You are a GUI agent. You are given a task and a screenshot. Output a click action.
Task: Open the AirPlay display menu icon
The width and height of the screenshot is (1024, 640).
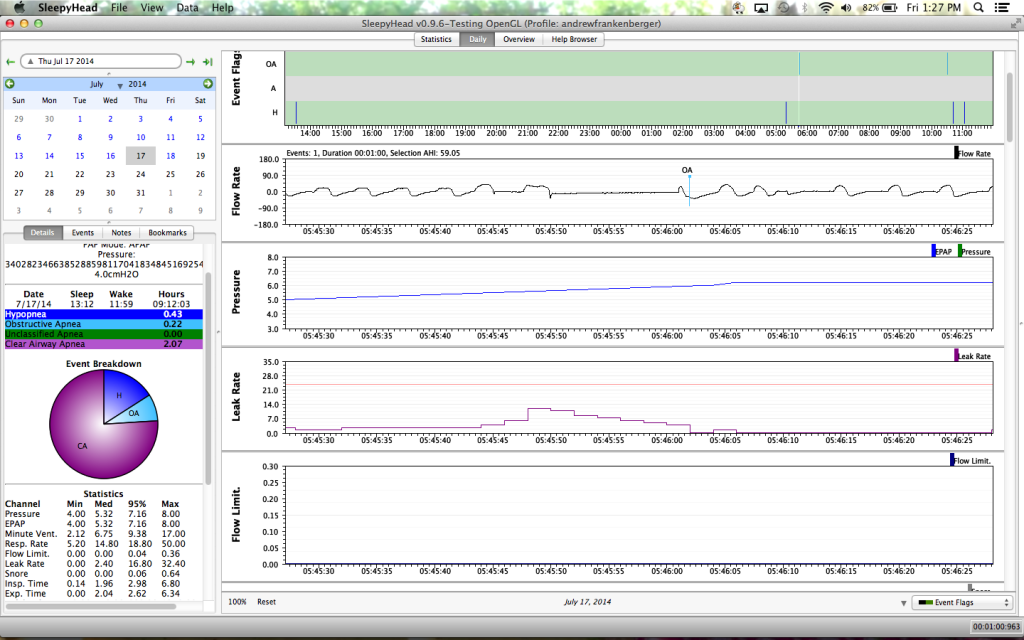tap(760, 7)
